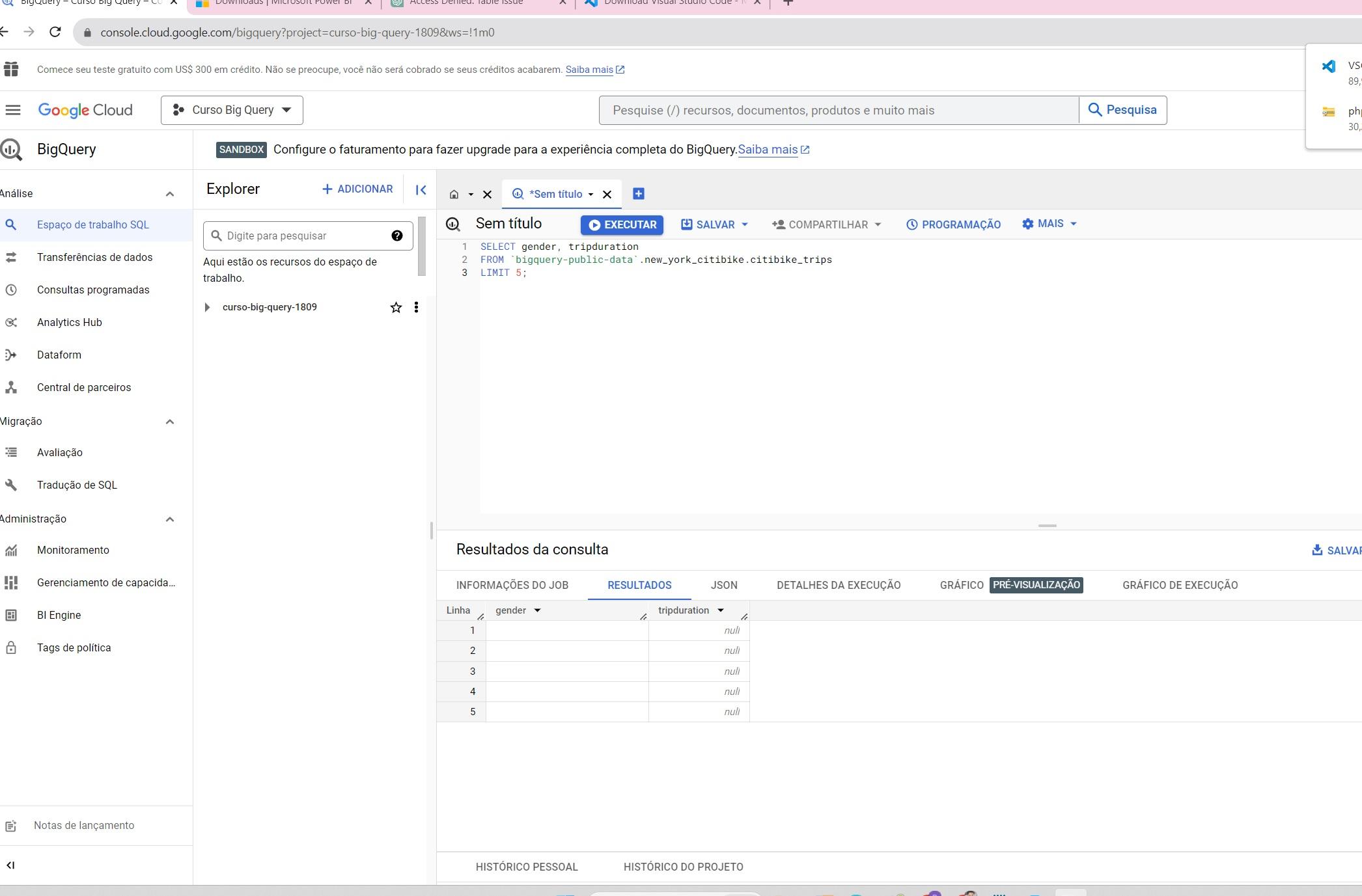Open the Curso Big Query project selector
Image resolution: width=1362 pixels, height=896 pixels.
coord(232,110)
